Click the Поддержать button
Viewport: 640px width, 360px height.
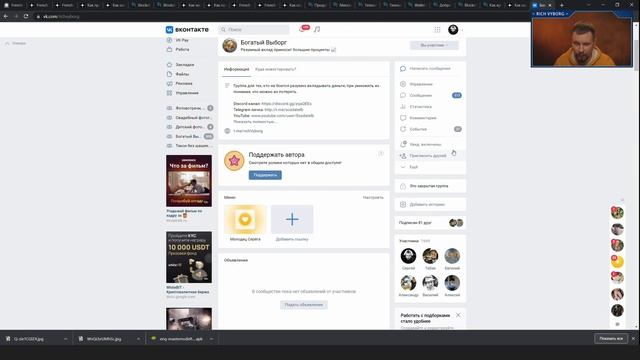[265, 175]
